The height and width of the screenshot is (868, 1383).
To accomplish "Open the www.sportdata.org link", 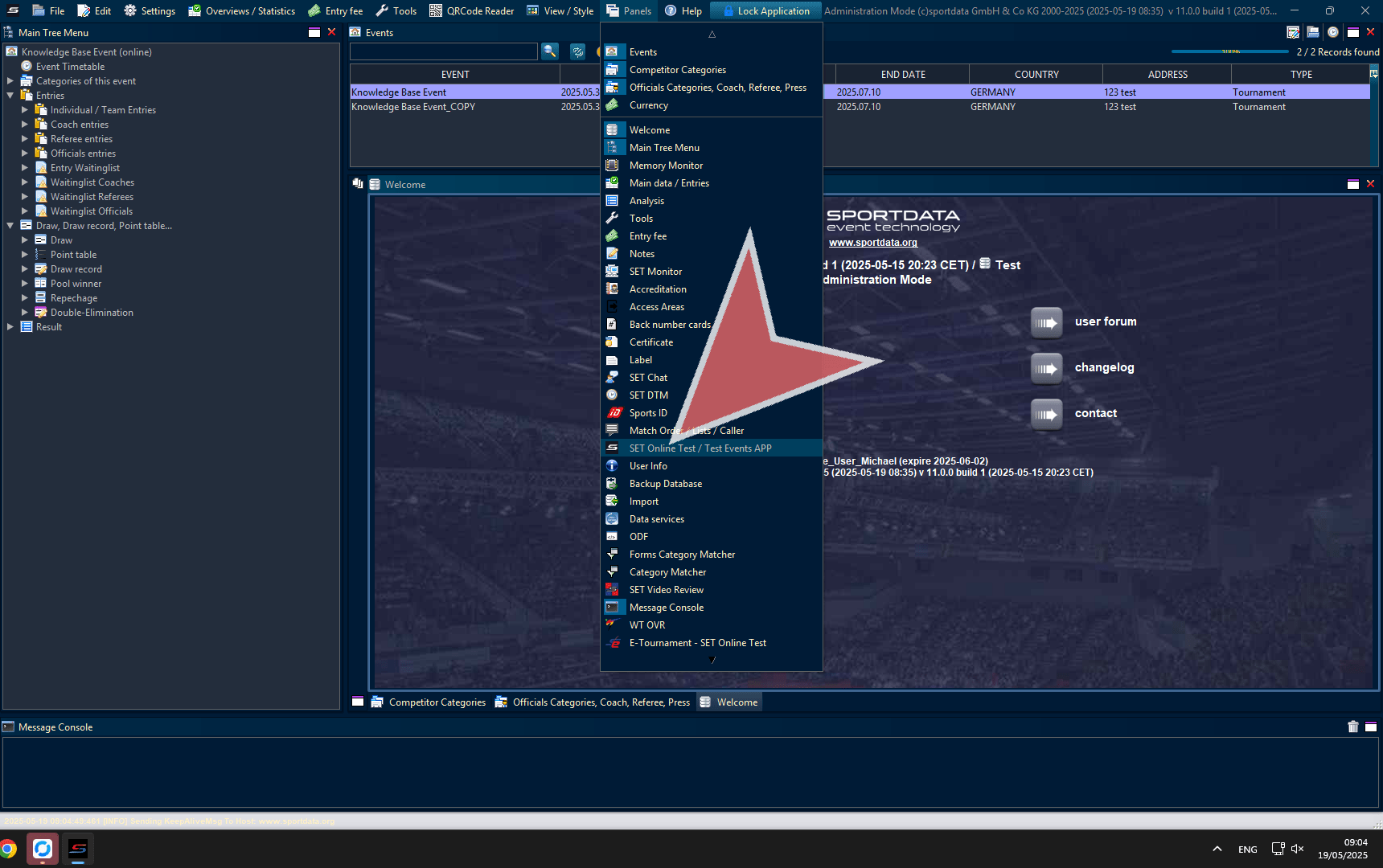I will pos(872,243).
